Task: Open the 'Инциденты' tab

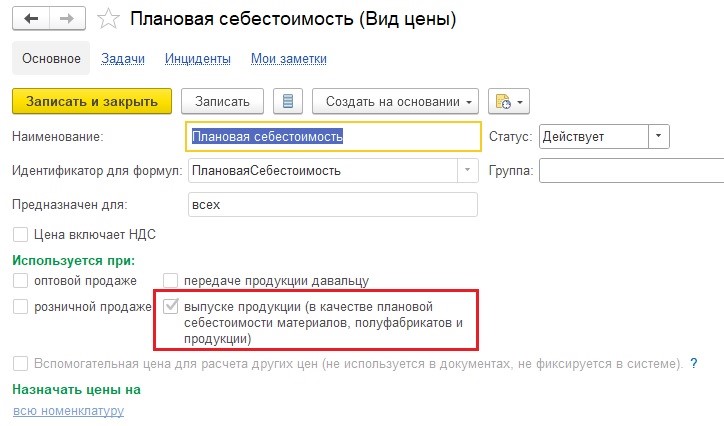Action: 198,59
